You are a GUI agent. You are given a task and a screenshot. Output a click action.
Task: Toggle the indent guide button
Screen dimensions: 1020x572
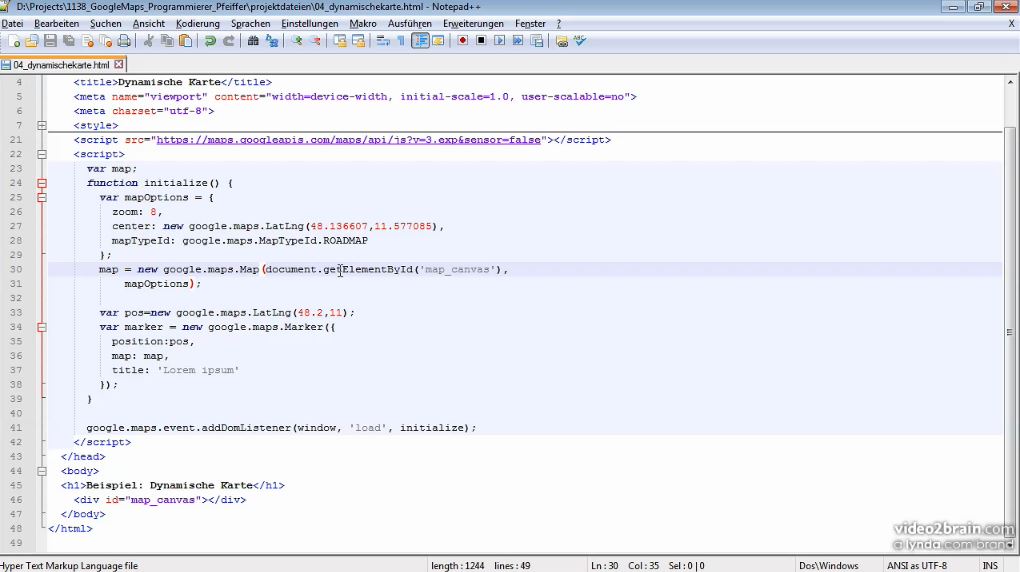tap(420, 41)
